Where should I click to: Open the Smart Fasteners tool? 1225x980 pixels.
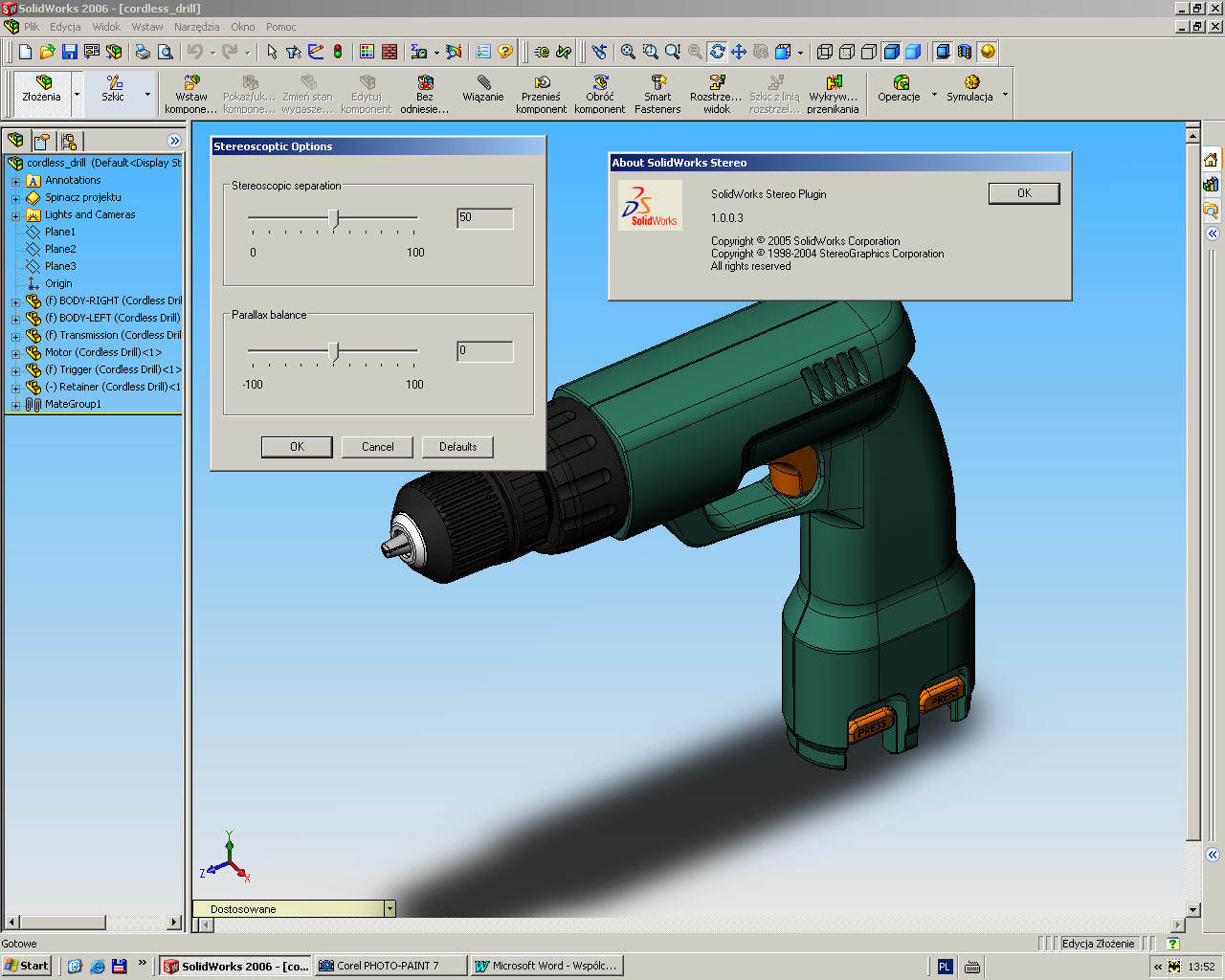657,94
